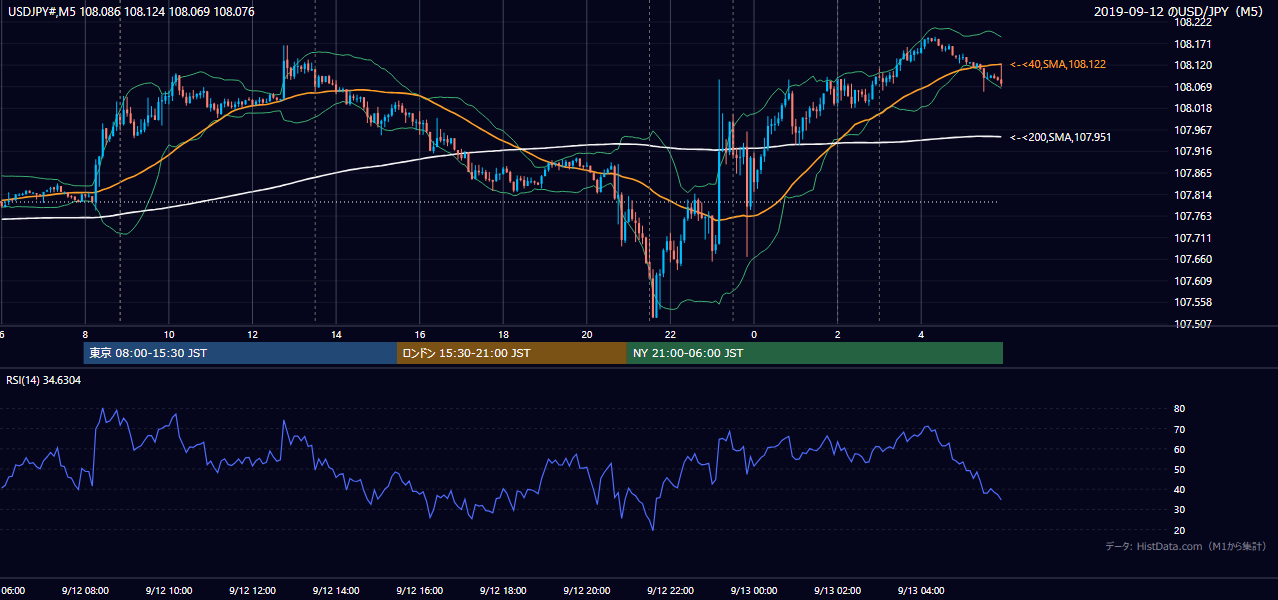Click hour label 4 under price chart
Viewport: 1278px width, 600px height.
click(922, 335)
